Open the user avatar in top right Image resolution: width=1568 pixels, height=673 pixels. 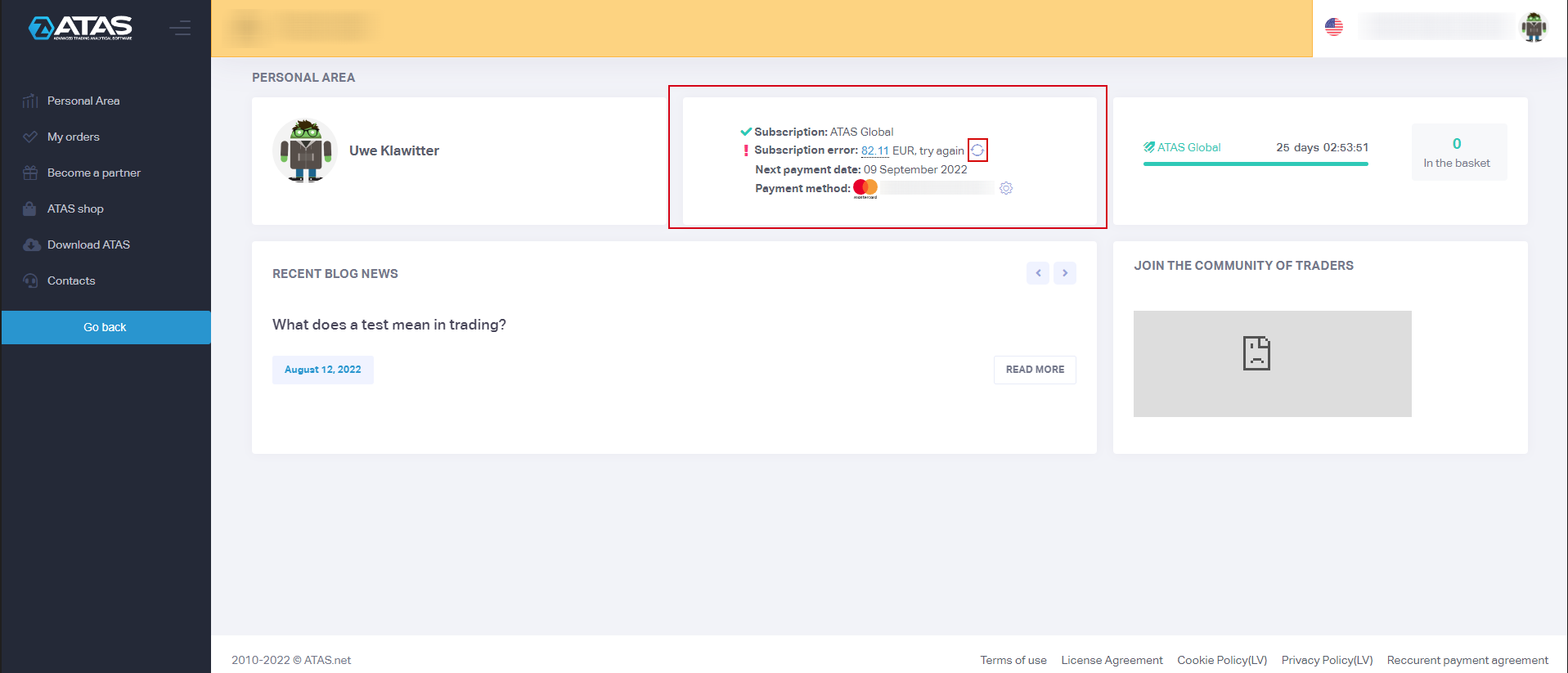tap(1534, 27)
